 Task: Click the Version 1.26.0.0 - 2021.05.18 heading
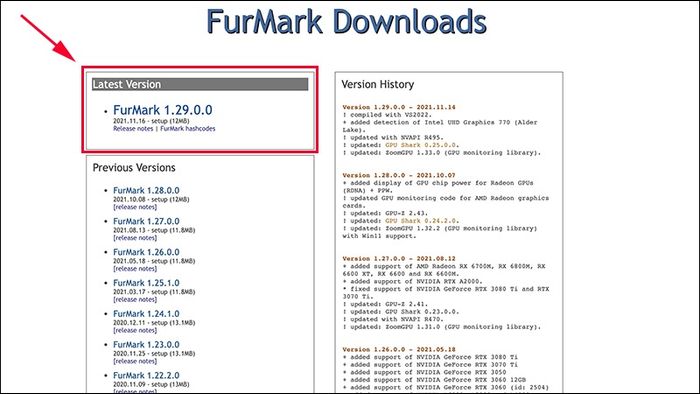pos(399,349)
